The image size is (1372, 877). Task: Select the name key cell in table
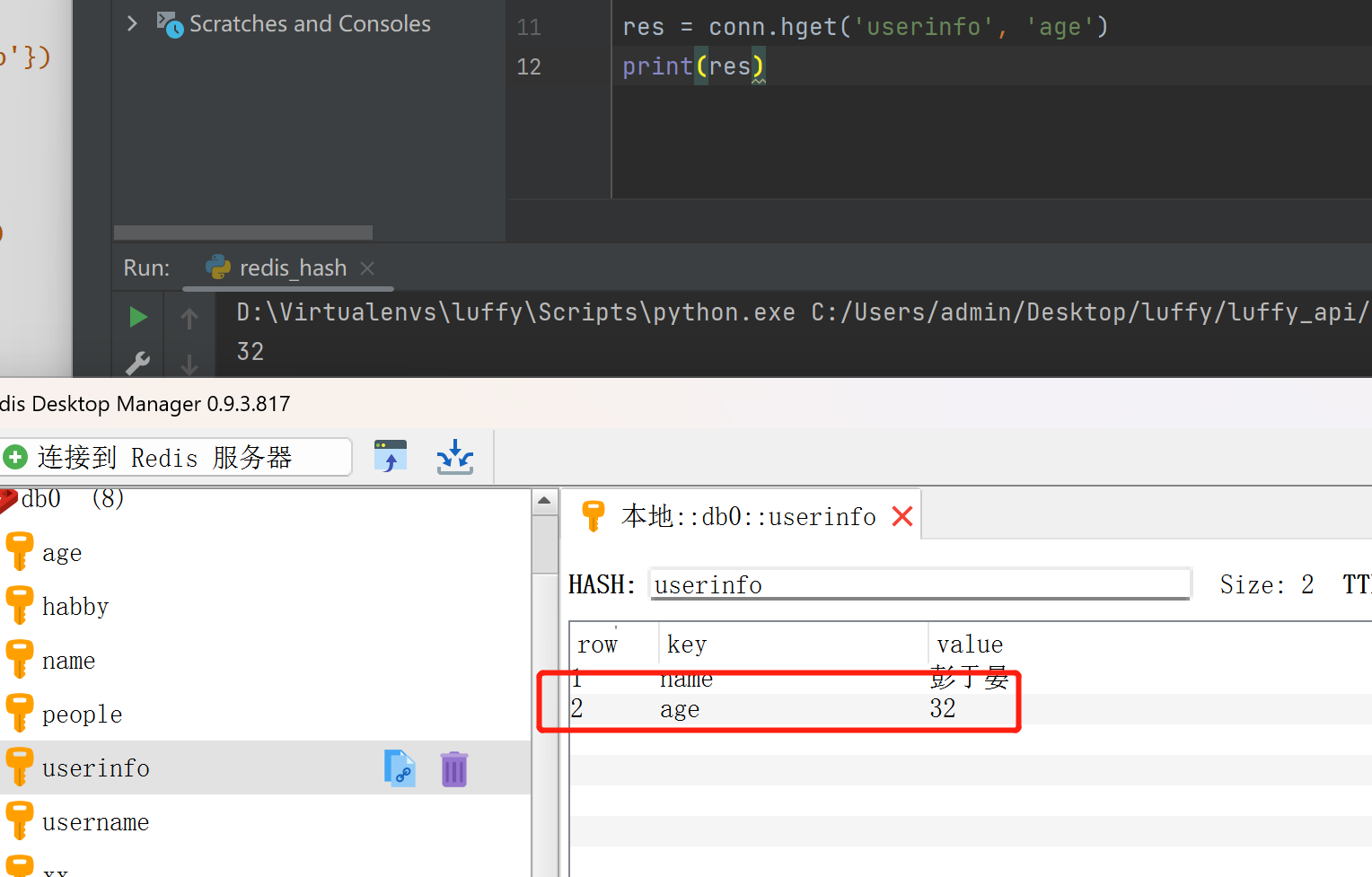coord(686,679)
